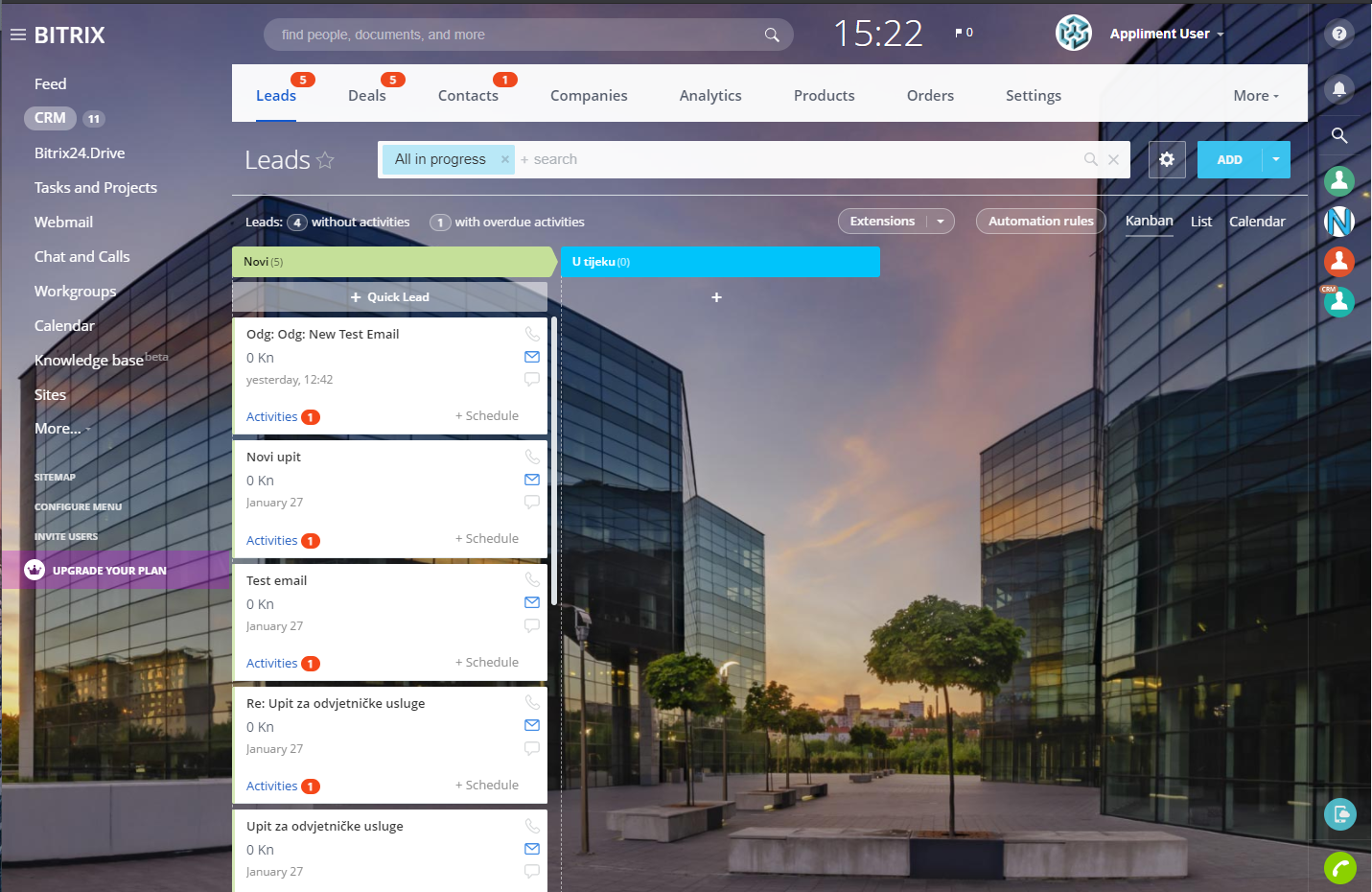This screenshot has width=1372, height=892.
Task: Open the Appliment User account menu
Action: (x=1162, y=33)
